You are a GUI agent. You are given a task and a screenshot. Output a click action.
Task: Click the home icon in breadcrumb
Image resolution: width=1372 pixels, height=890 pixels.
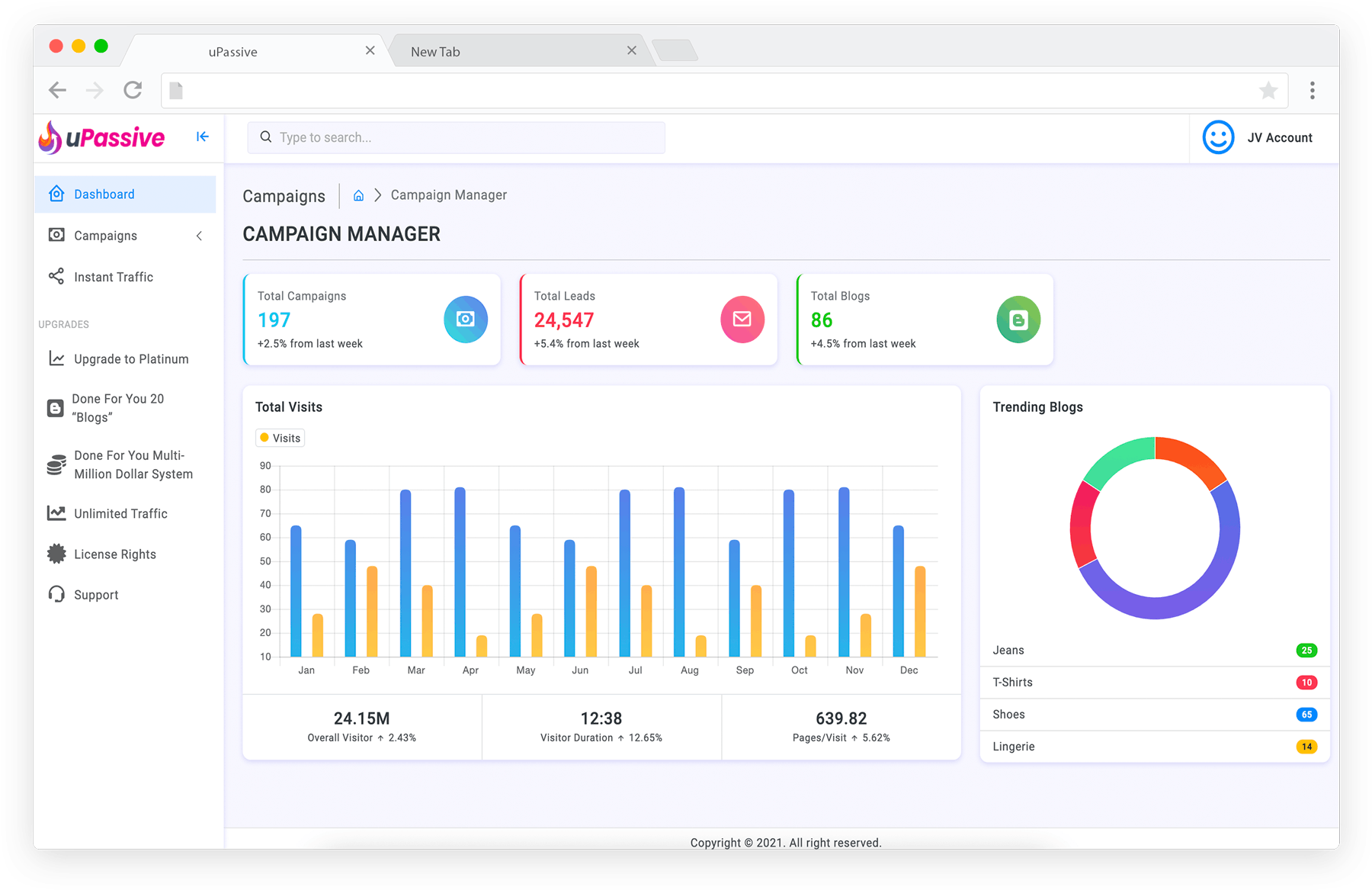pyautogui.click(x=358, y=196)
